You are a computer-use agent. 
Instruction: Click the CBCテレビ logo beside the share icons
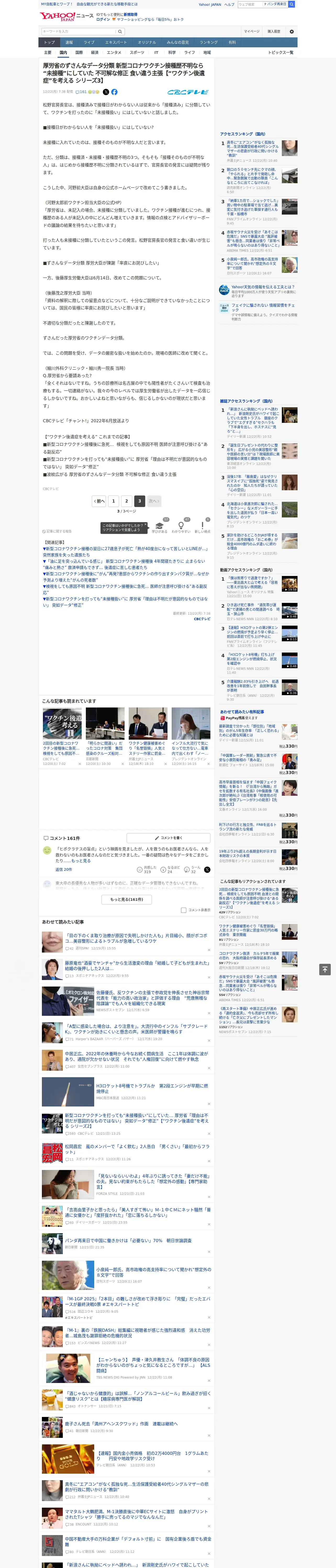click(188, 92)
